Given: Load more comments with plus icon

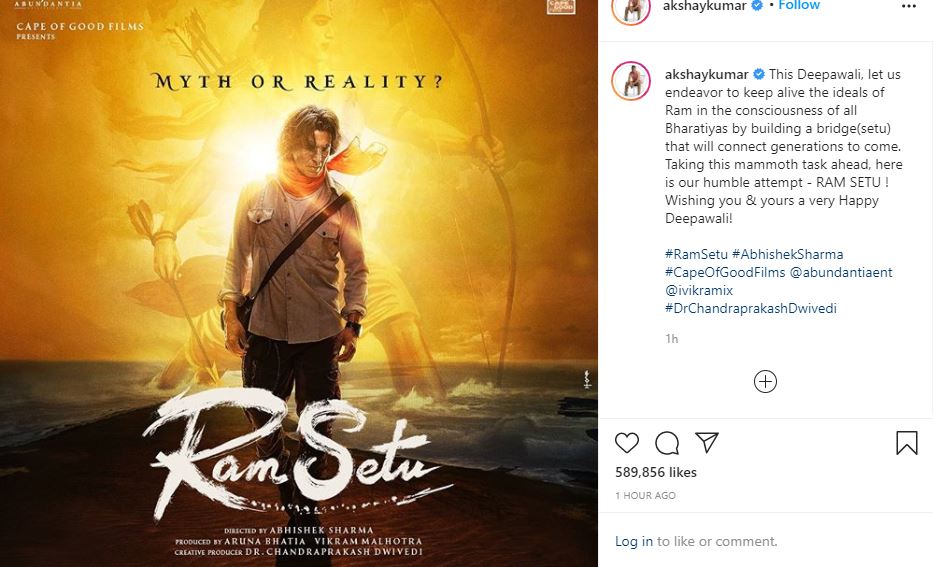Looking at the screenshot, I should 765,381.
